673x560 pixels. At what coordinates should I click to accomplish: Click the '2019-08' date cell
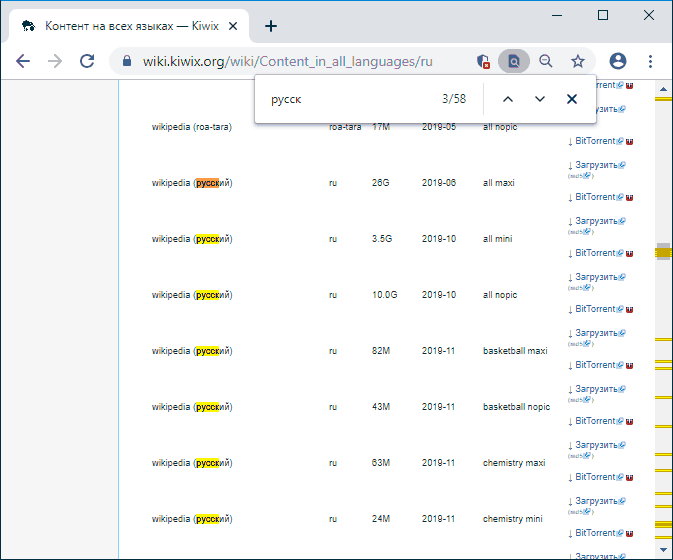click(439, 183)
